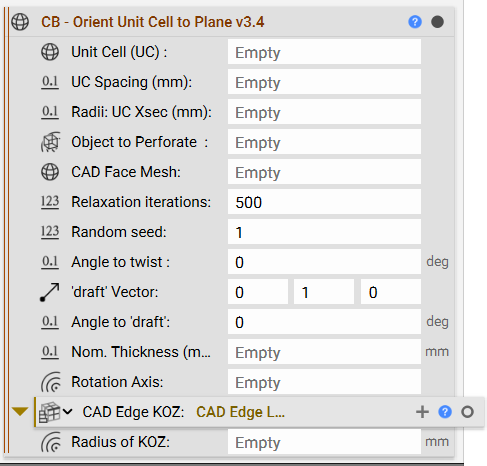Select the Random seed value field

click(x=324, y=232)
